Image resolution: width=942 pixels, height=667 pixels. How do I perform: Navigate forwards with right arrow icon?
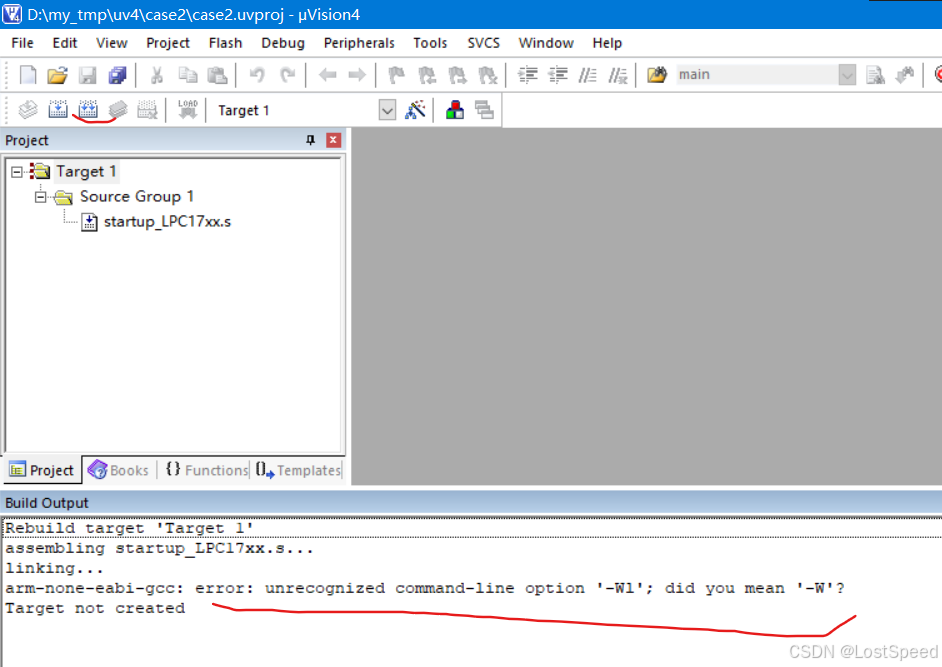(357, 75)
